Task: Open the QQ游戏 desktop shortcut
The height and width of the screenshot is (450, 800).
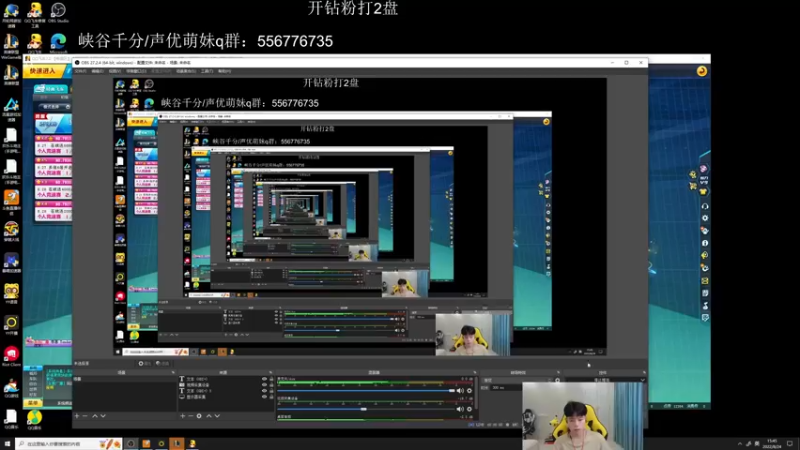Action: coord(11,387)
